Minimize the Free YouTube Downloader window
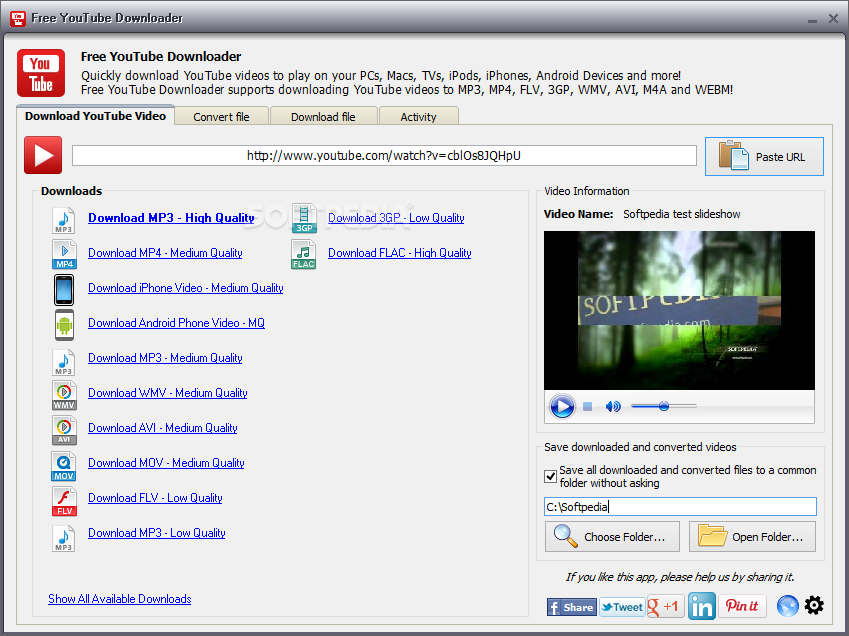This screenshot has width=849, height=636. [812, 19]
